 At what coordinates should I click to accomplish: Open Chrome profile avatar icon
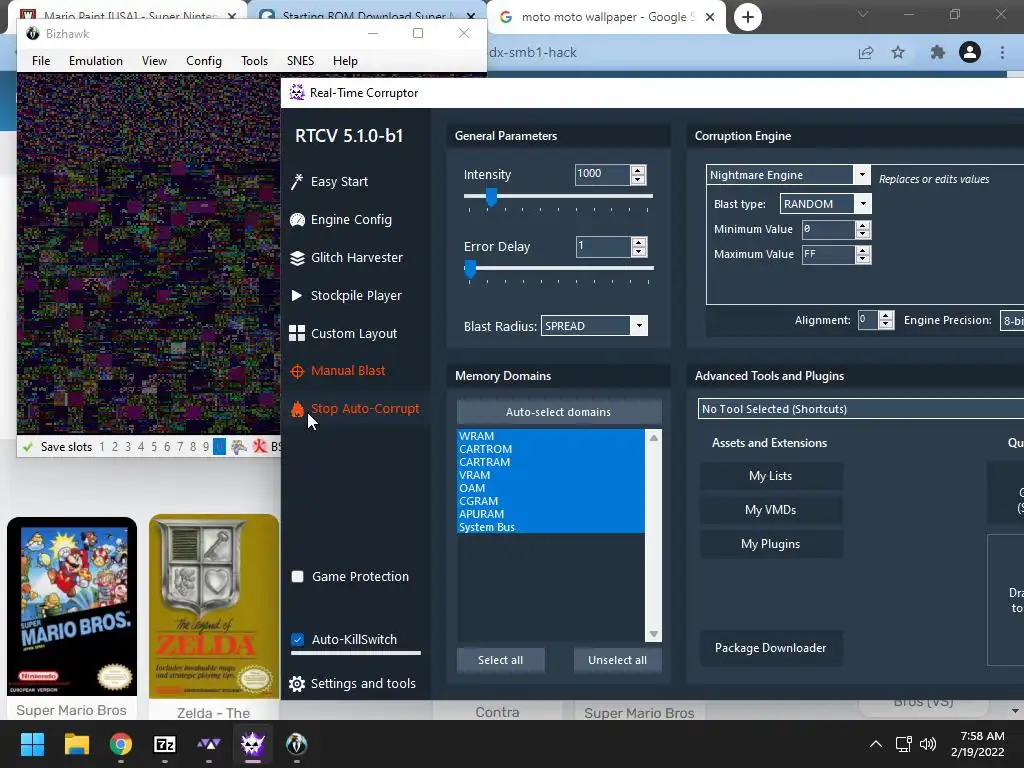click(x=970, y=52)
